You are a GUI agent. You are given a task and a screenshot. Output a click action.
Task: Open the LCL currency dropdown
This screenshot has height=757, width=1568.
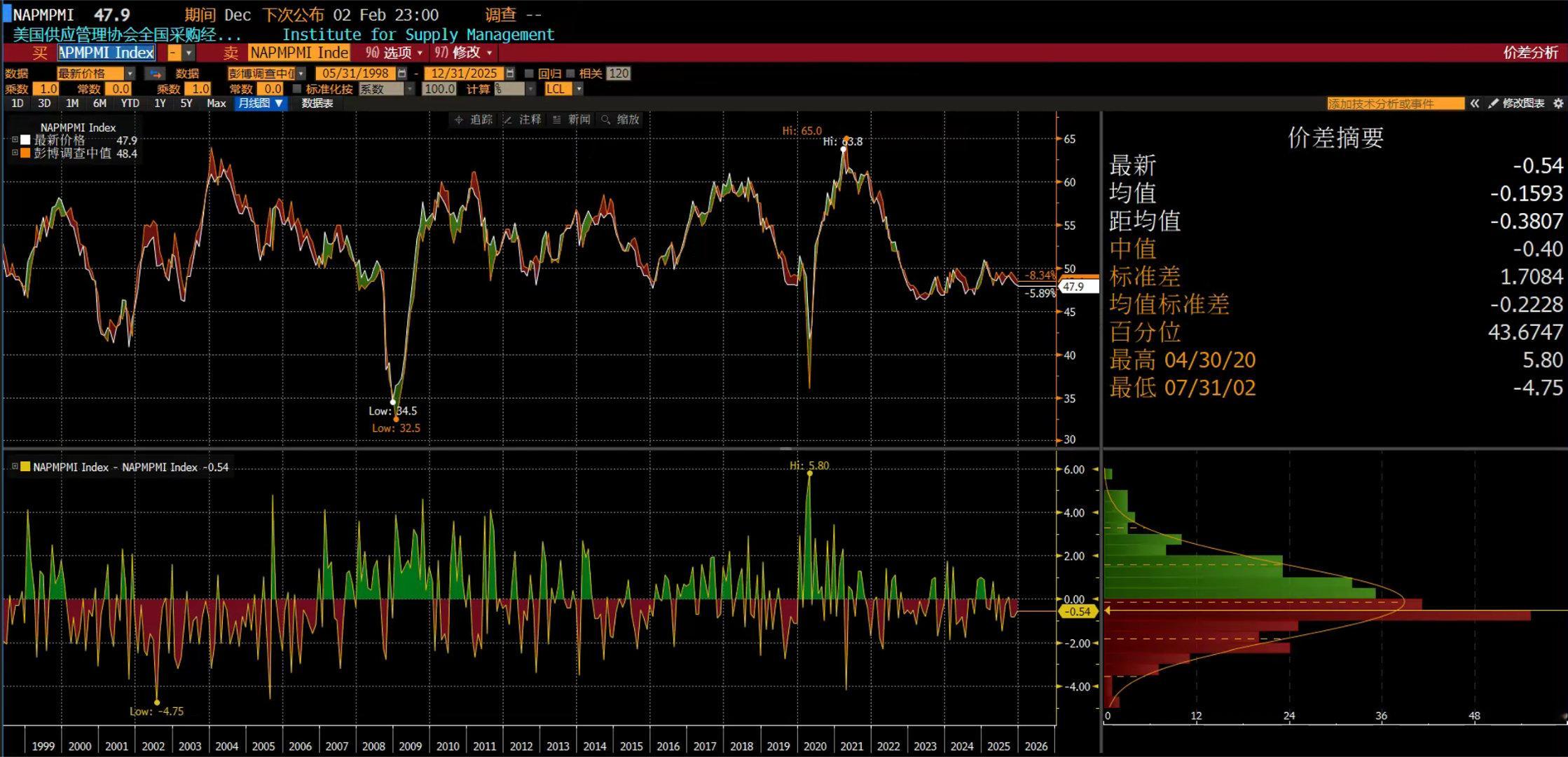[x=579, y=89]
